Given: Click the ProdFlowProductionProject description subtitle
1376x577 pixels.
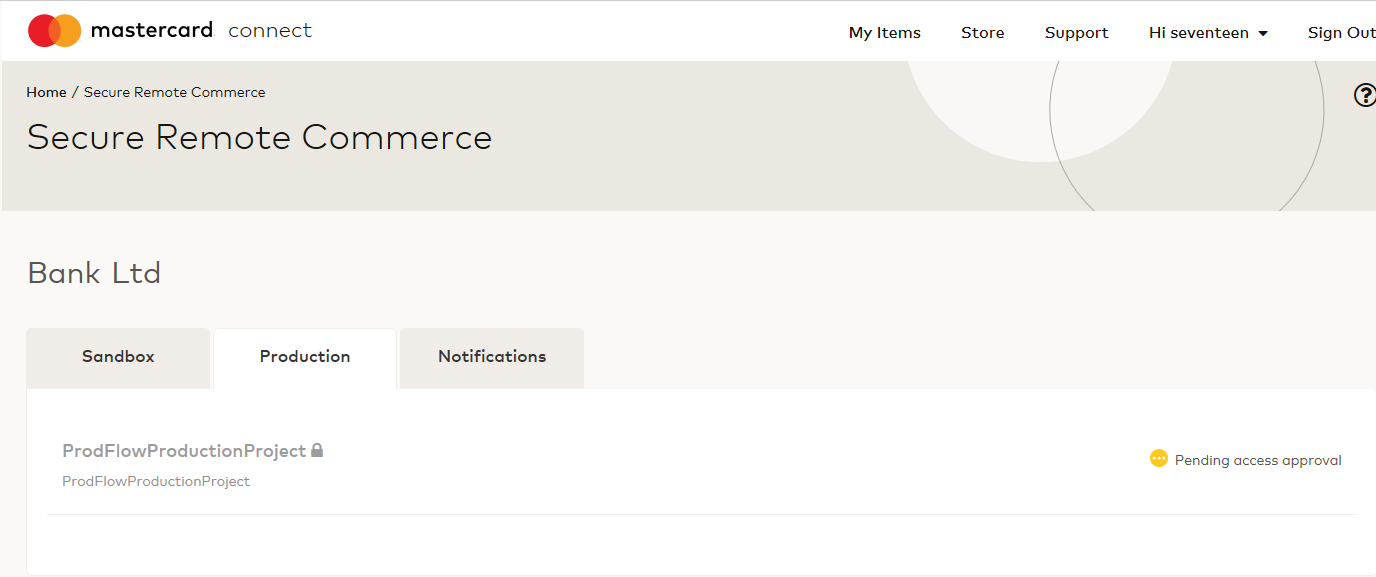Looking at the screenshot, I should pyautogui.click(x=156, y=481).
